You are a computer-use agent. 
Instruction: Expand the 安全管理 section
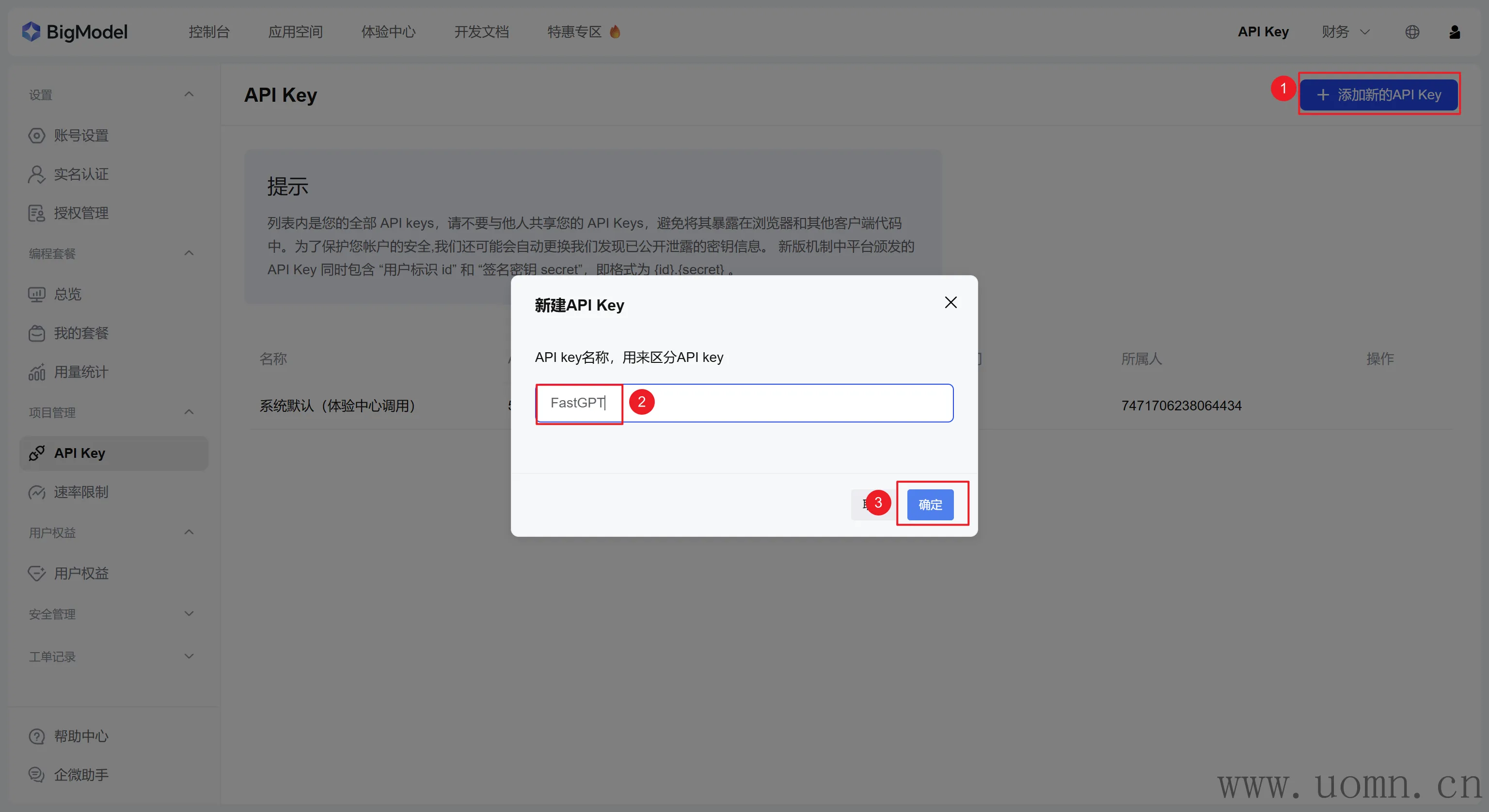point(189,613)
